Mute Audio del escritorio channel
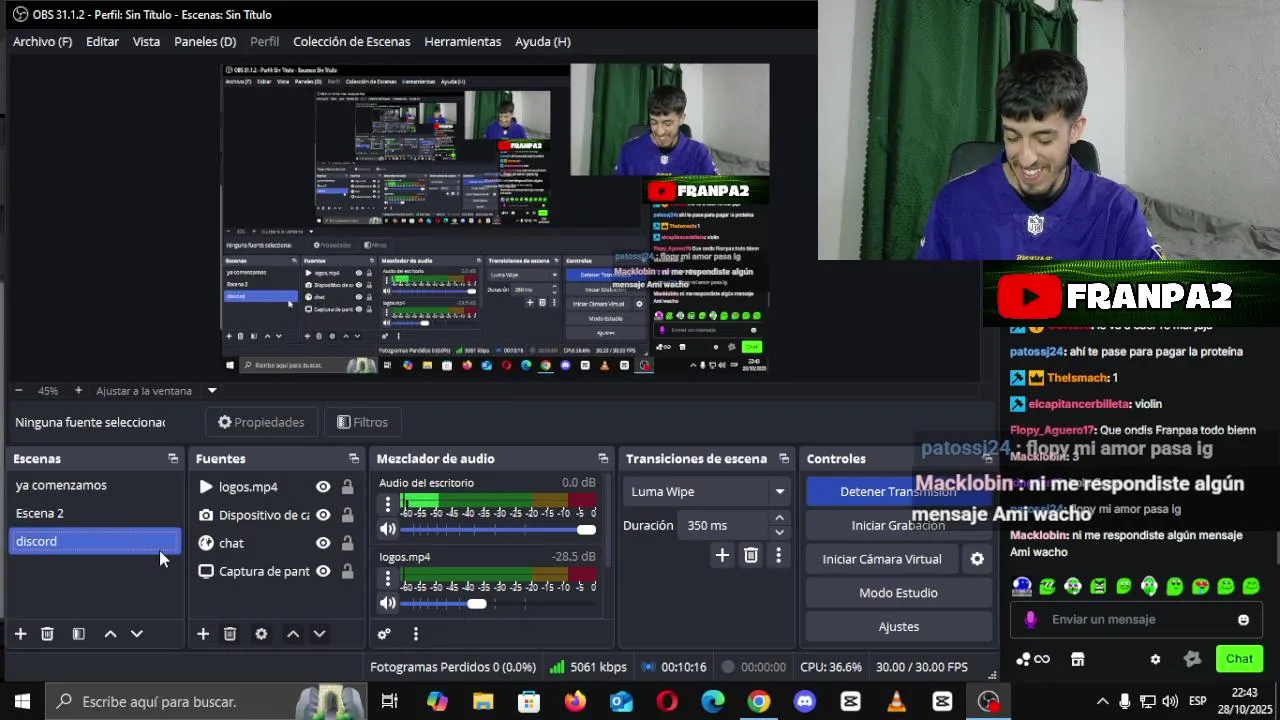The width and height of the screenshot is (1280, 720). click(x=388, y=529)
